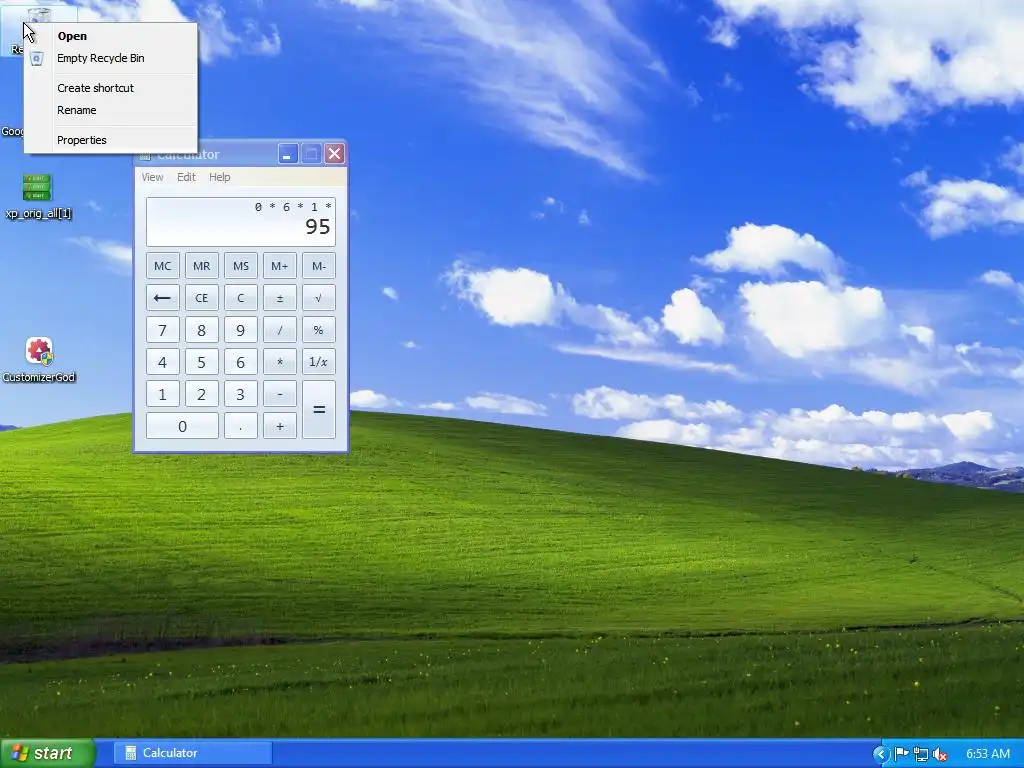The image size is (1024, 768).
Task: Click the MC memory clear button
Action: point(163,266)
